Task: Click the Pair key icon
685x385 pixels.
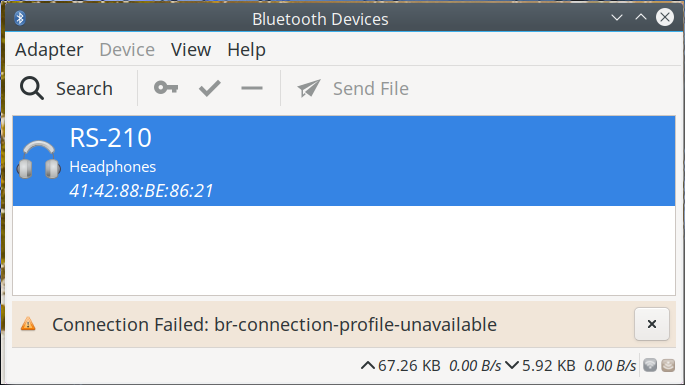Action: coord(166,88)
